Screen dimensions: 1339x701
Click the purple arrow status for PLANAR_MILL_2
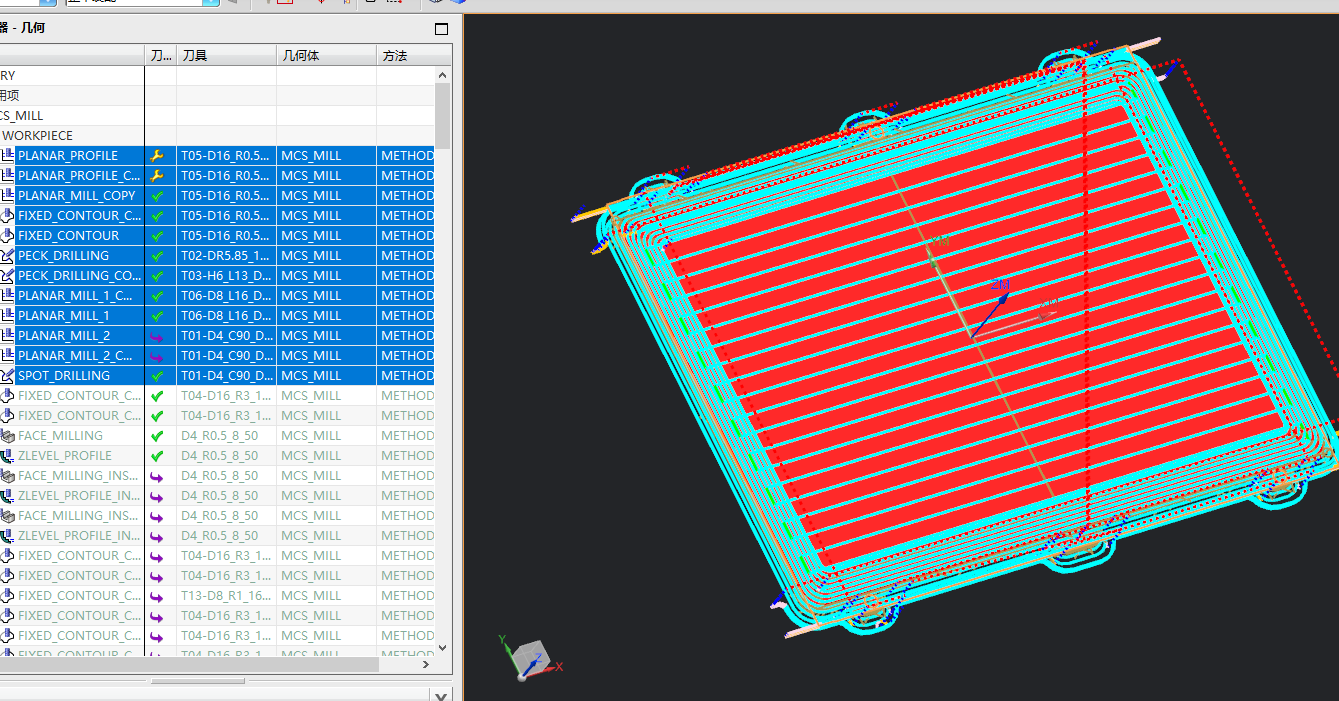156,336
